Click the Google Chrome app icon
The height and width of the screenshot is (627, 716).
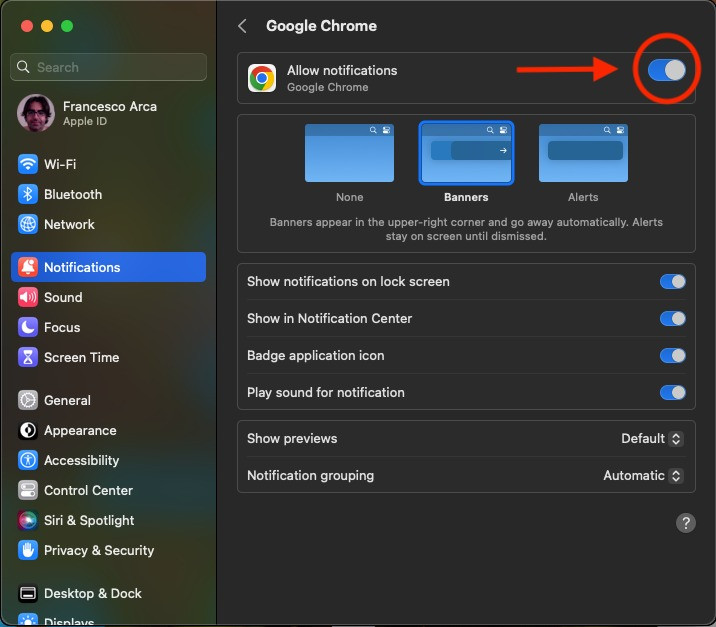262,78
